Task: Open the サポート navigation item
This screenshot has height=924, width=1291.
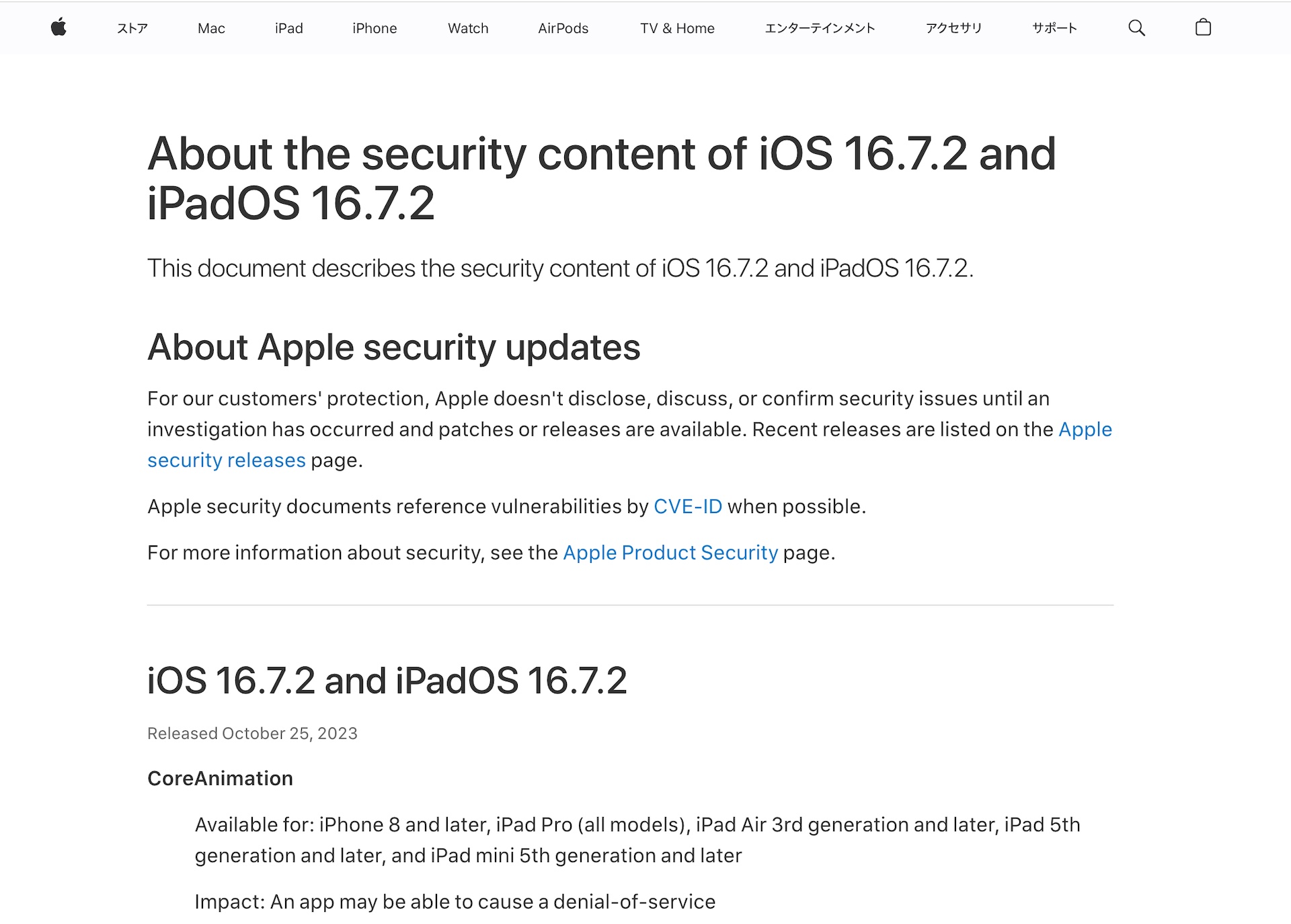Action: tap(1054, 28)
